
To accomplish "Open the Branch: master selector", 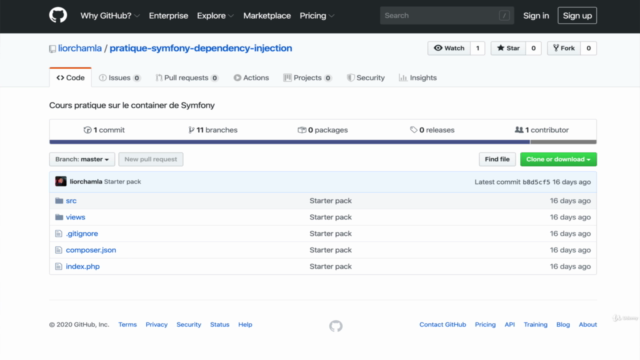I will coord(82,159).
